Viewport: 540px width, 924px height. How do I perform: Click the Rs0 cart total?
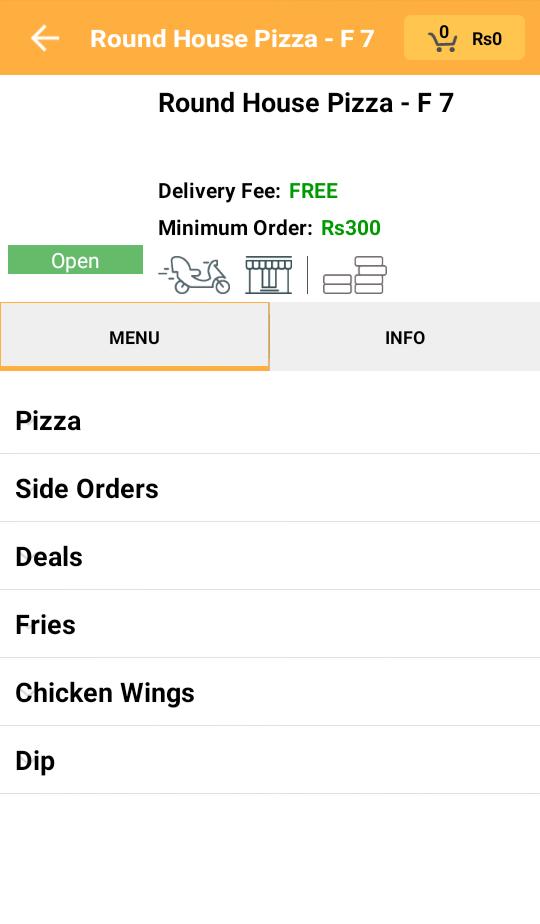coord(487,39)
